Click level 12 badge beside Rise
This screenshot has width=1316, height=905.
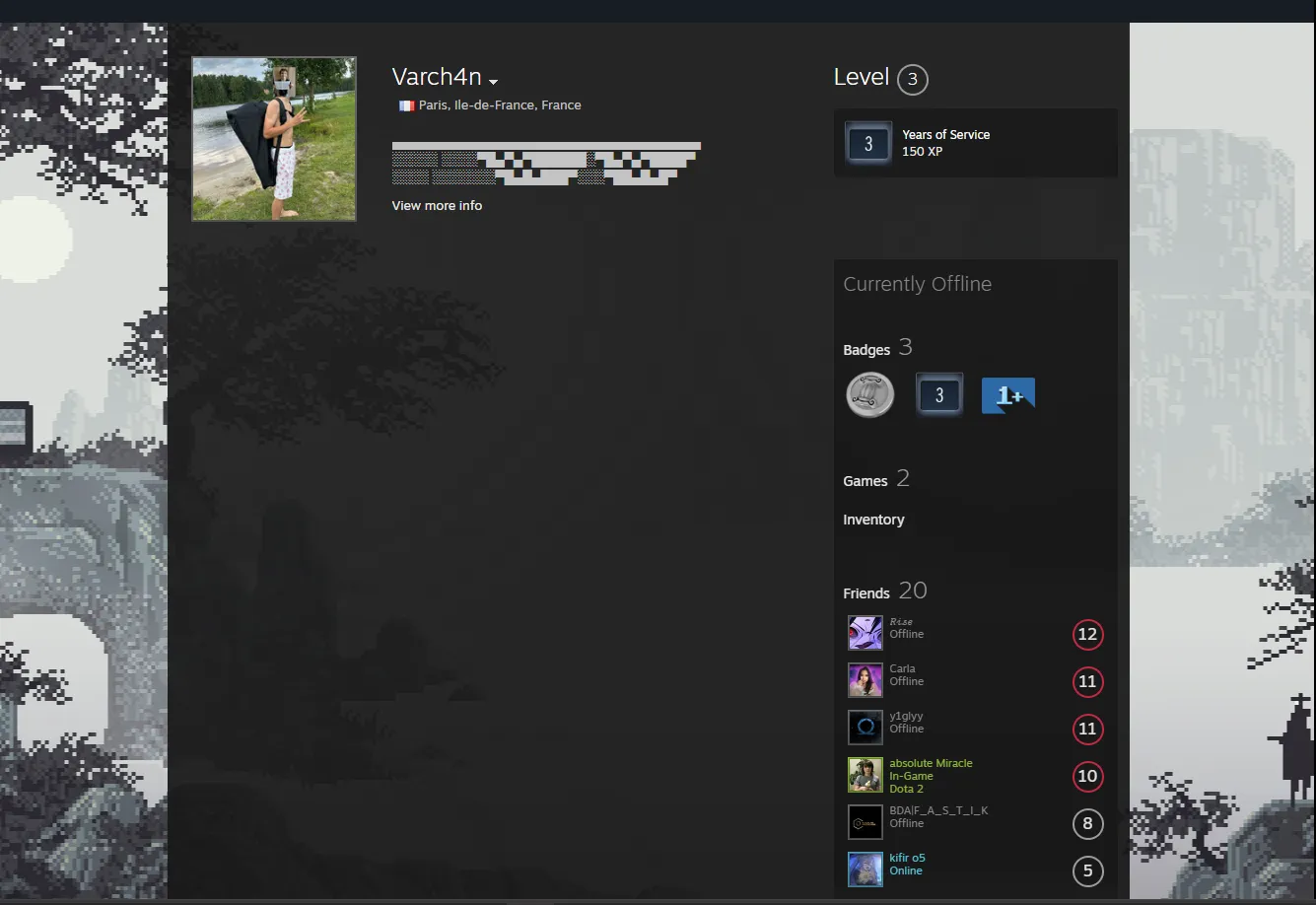point(1087,635)
